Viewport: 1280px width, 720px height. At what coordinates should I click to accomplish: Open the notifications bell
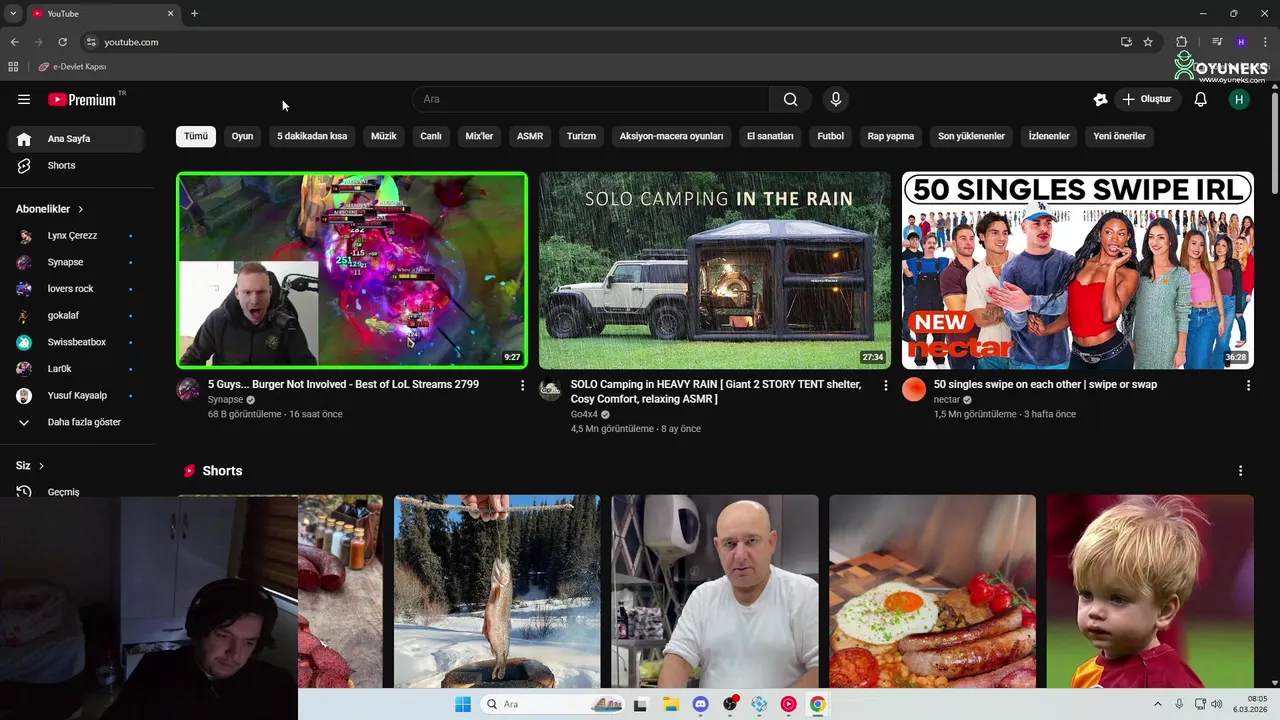point(1201,99)
